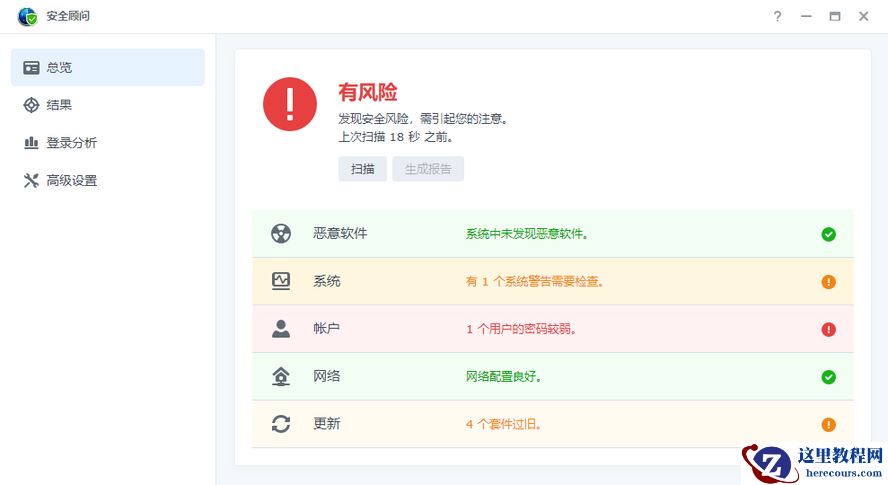This screenshot has width=888, height=485.
Task: Click the green checkmark on malware row
Action: pyautogui.click(x=828, y=234)
